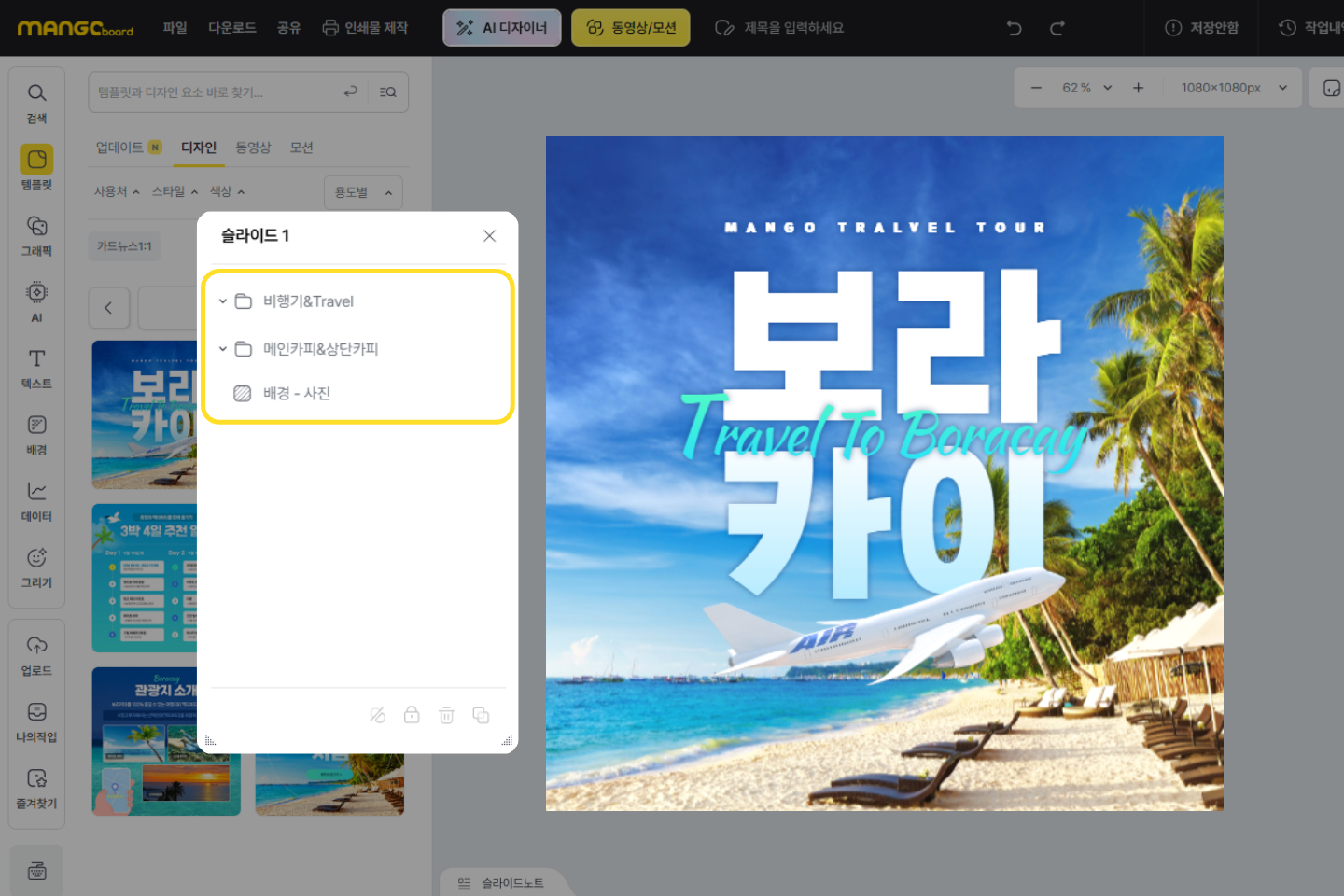Open the 파일 menu

pyautogui.click(x=175, y=28)
